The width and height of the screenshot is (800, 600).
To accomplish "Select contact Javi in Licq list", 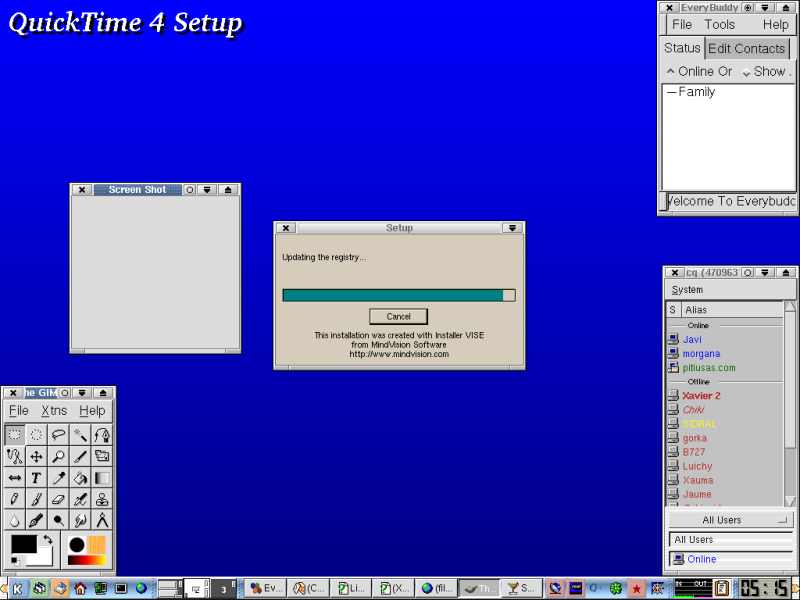I will 692,339.
